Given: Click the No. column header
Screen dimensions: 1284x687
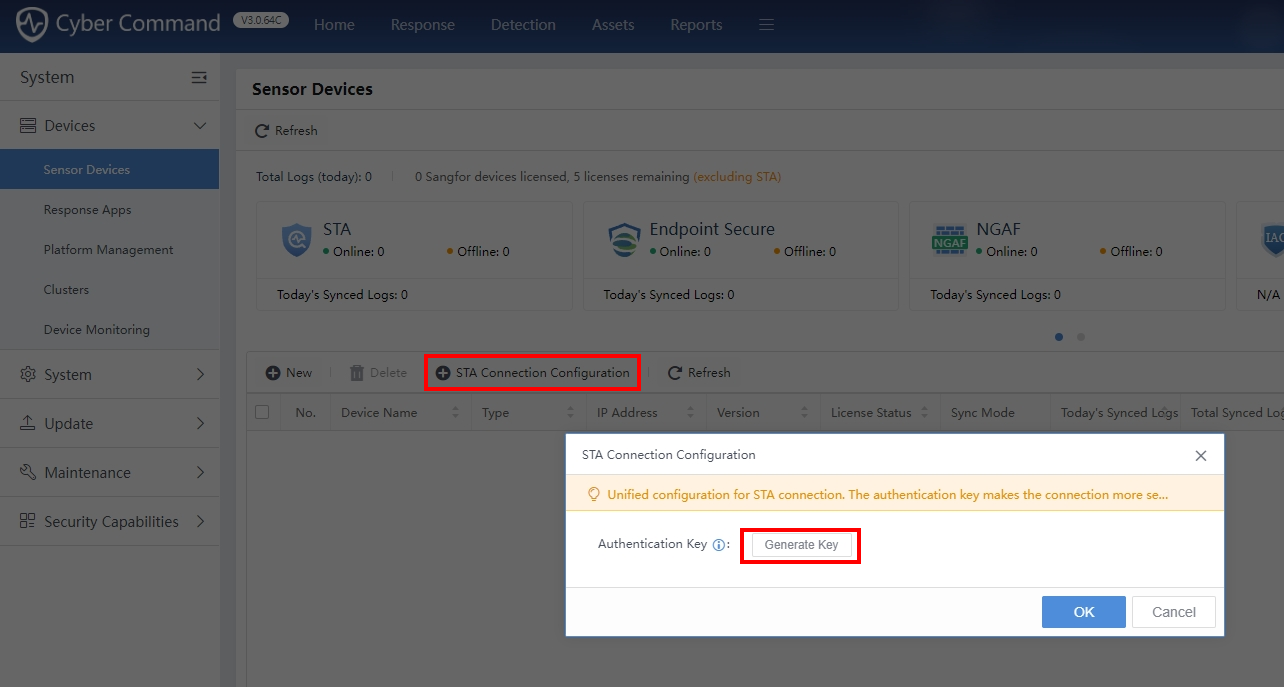Looking at the screenshot, I should click(306, 412).
